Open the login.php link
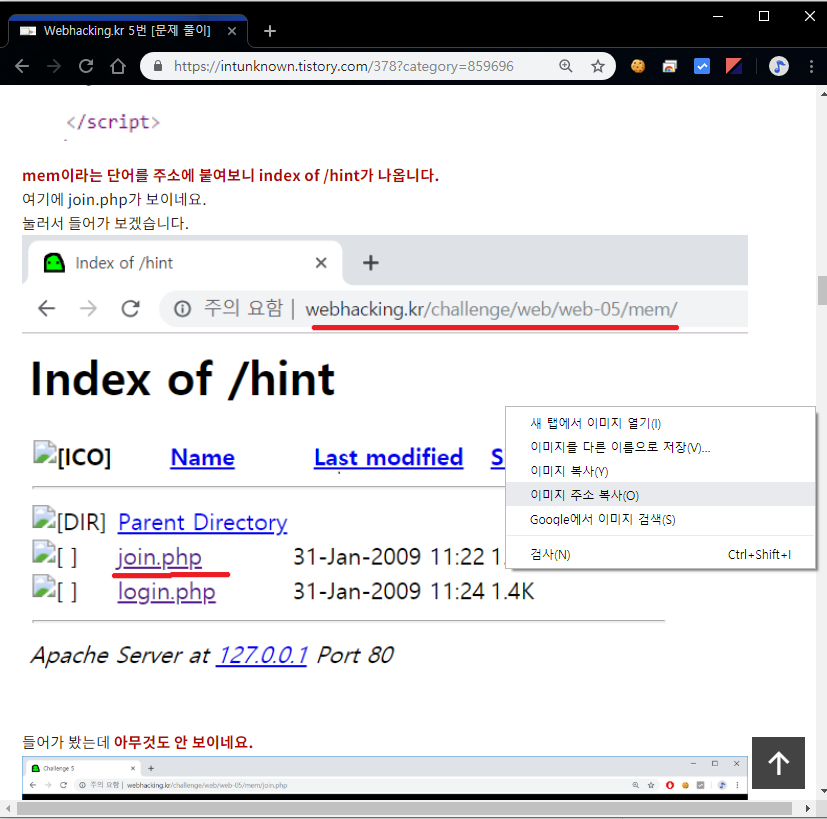 (x=167, y=592)
